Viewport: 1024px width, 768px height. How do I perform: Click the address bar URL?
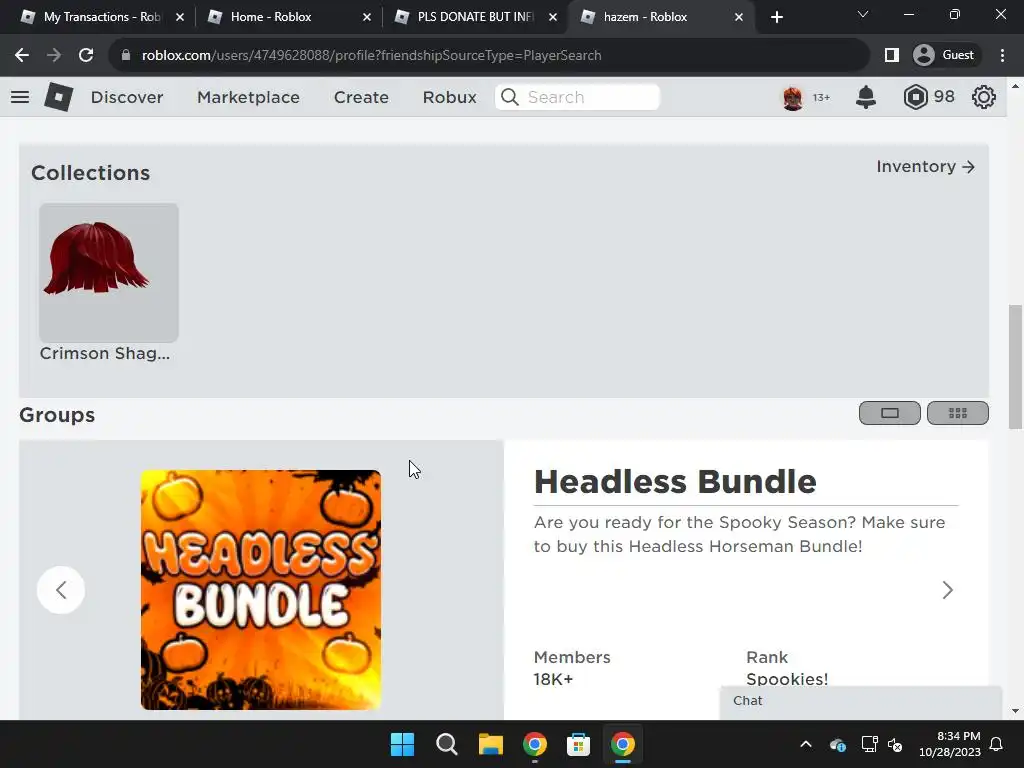pos(371,56)
